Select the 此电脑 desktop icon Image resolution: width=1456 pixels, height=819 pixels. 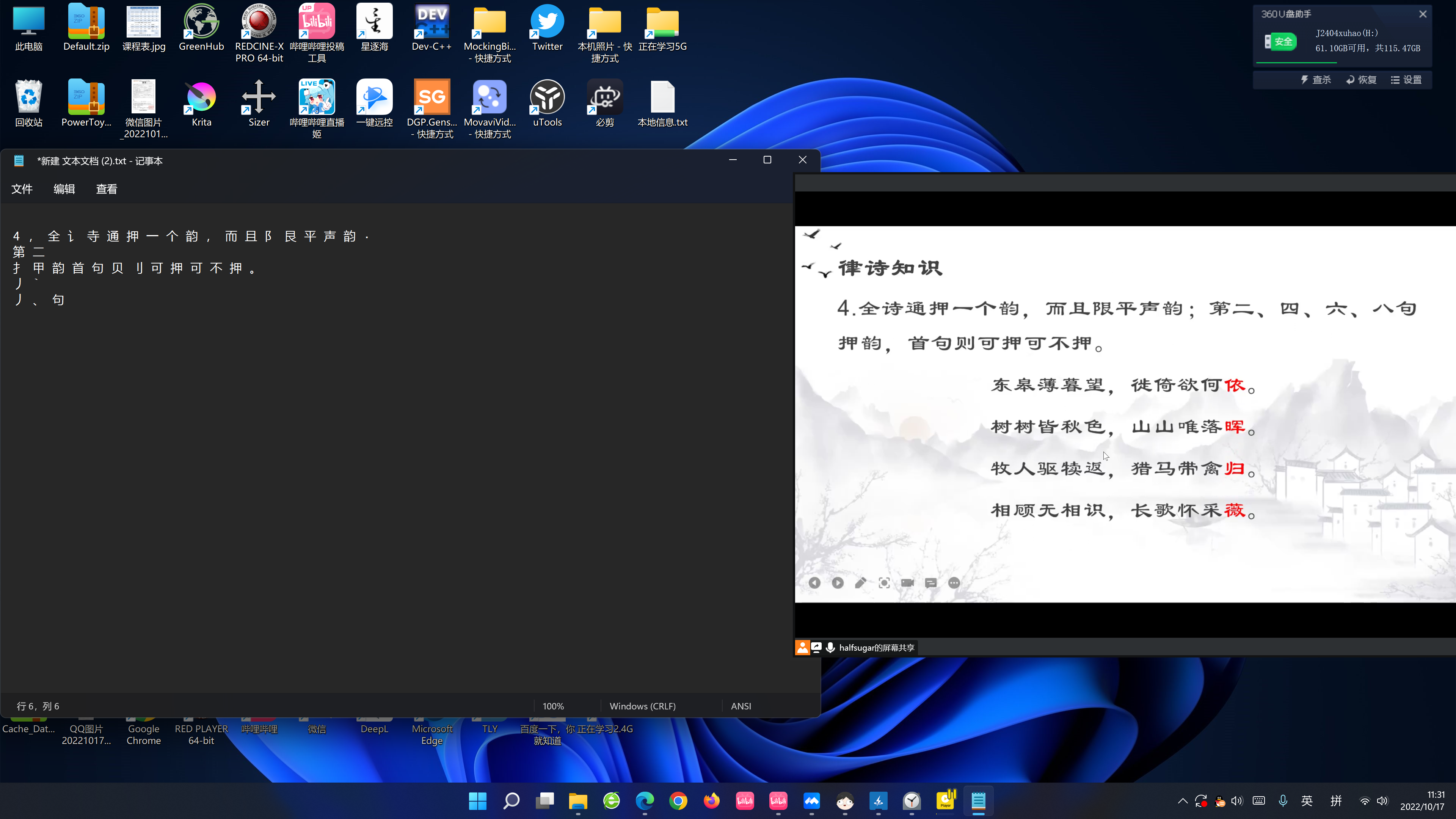[x=28, y=28]
